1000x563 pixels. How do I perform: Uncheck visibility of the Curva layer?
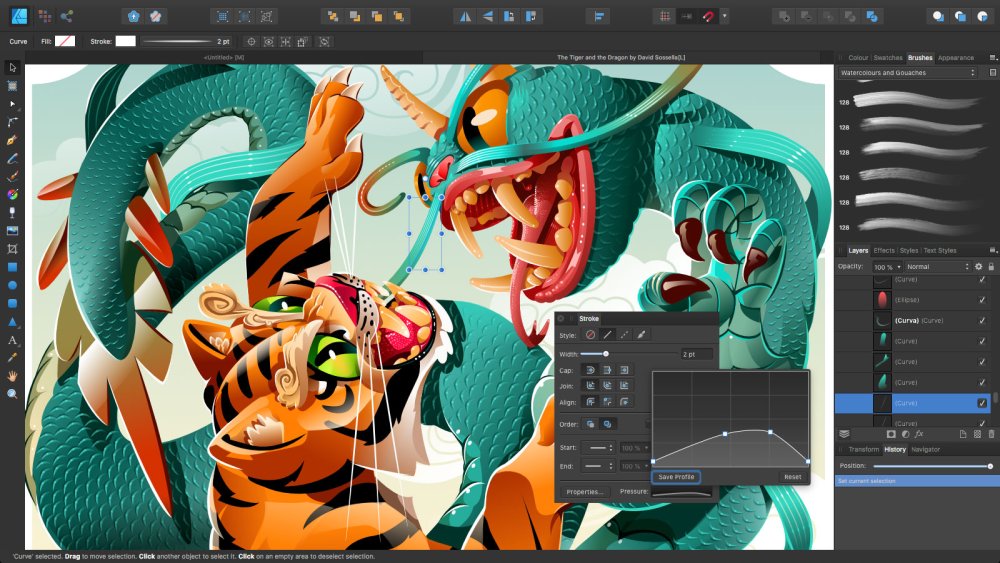[982, 321]
